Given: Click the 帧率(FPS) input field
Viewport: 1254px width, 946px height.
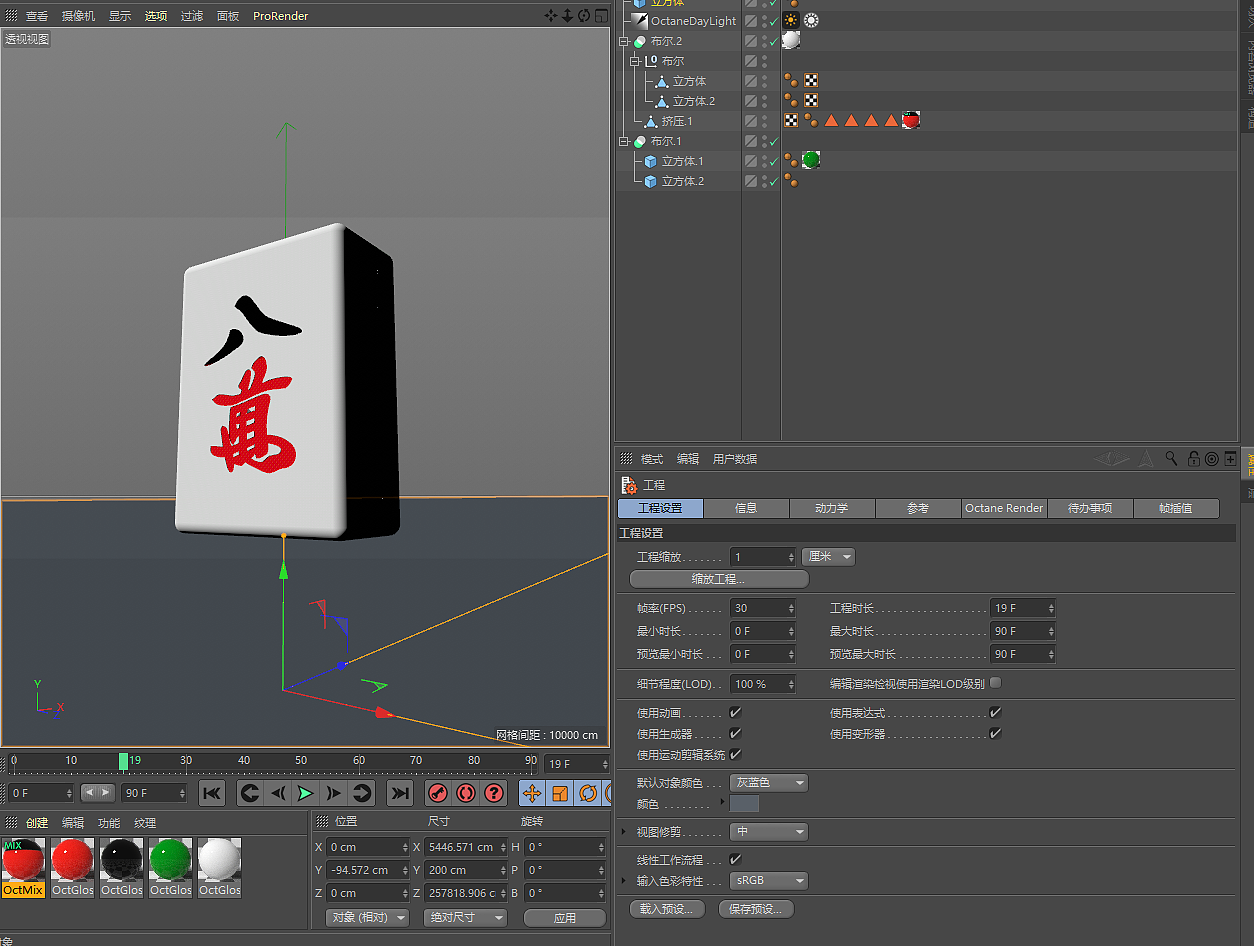Looking at the screenshot, I should 763,608.
